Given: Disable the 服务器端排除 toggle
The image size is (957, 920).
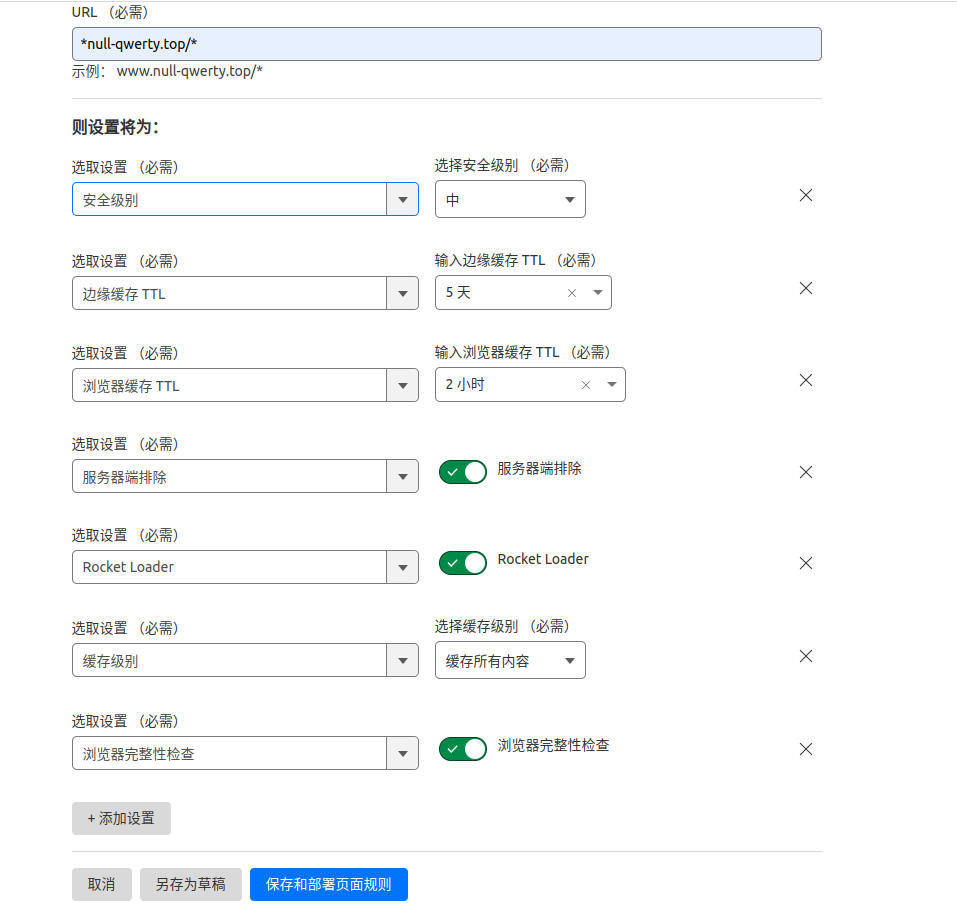Looking at the screenshot, I should (462, 471).
